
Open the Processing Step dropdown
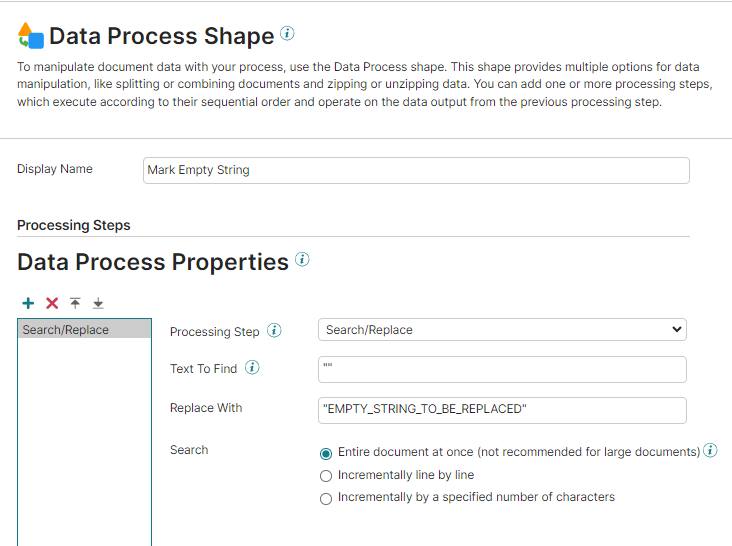(x=502, y=329)
